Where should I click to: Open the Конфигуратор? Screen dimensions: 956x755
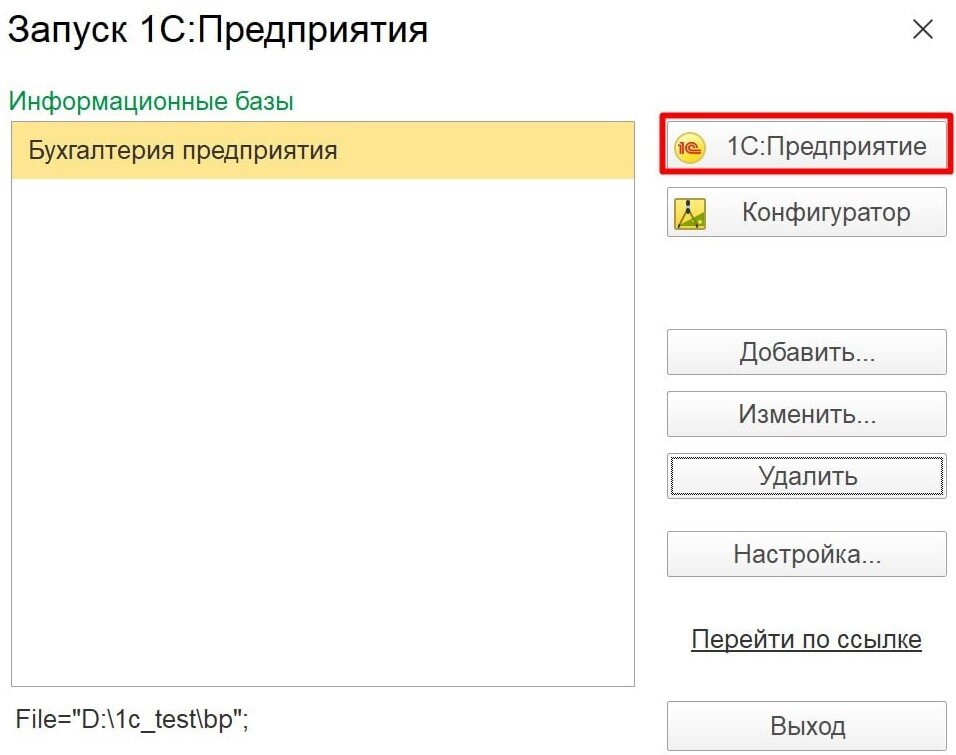point(807,212)
